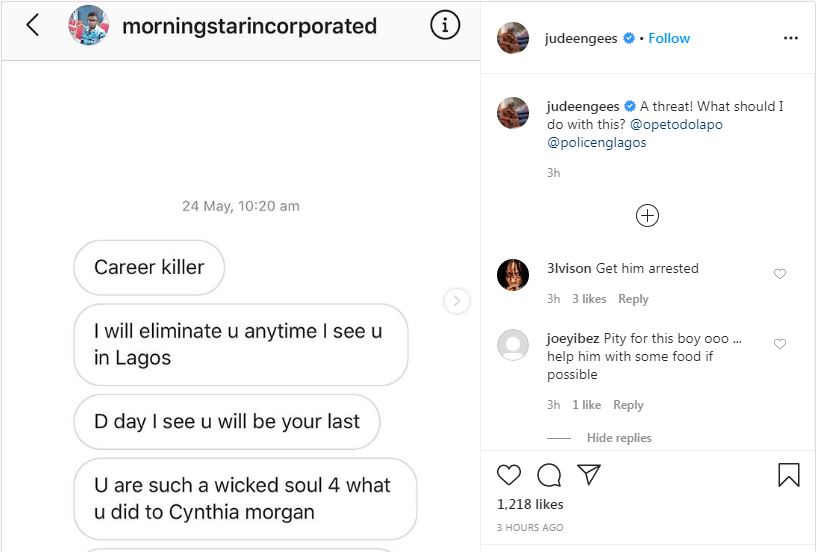View the 1,218 likes list
816x552 pixels.
tap(530, 504)
